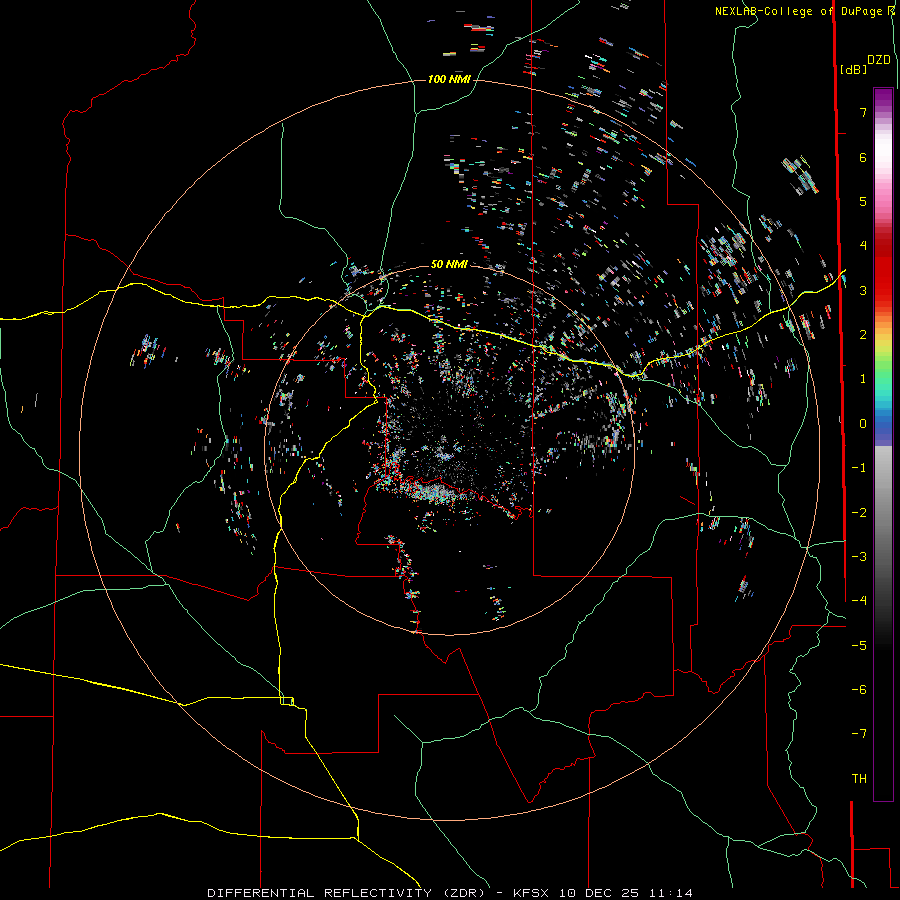
Task: Click the -4 value on the dB scale
Action: coord(859,601)
